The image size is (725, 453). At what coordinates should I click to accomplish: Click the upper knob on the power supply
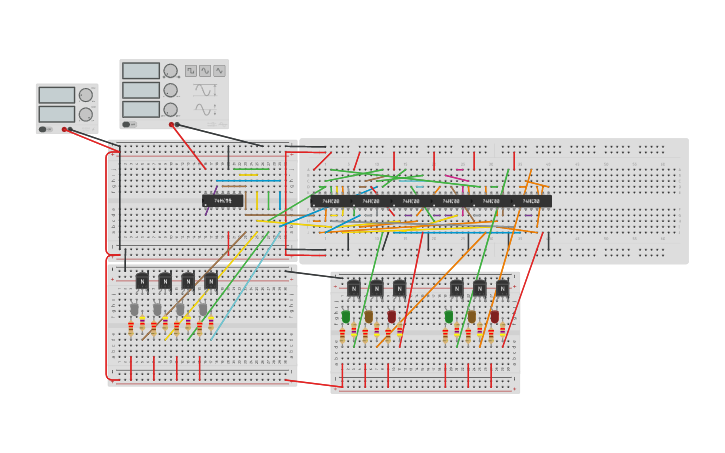click(85, 96)
